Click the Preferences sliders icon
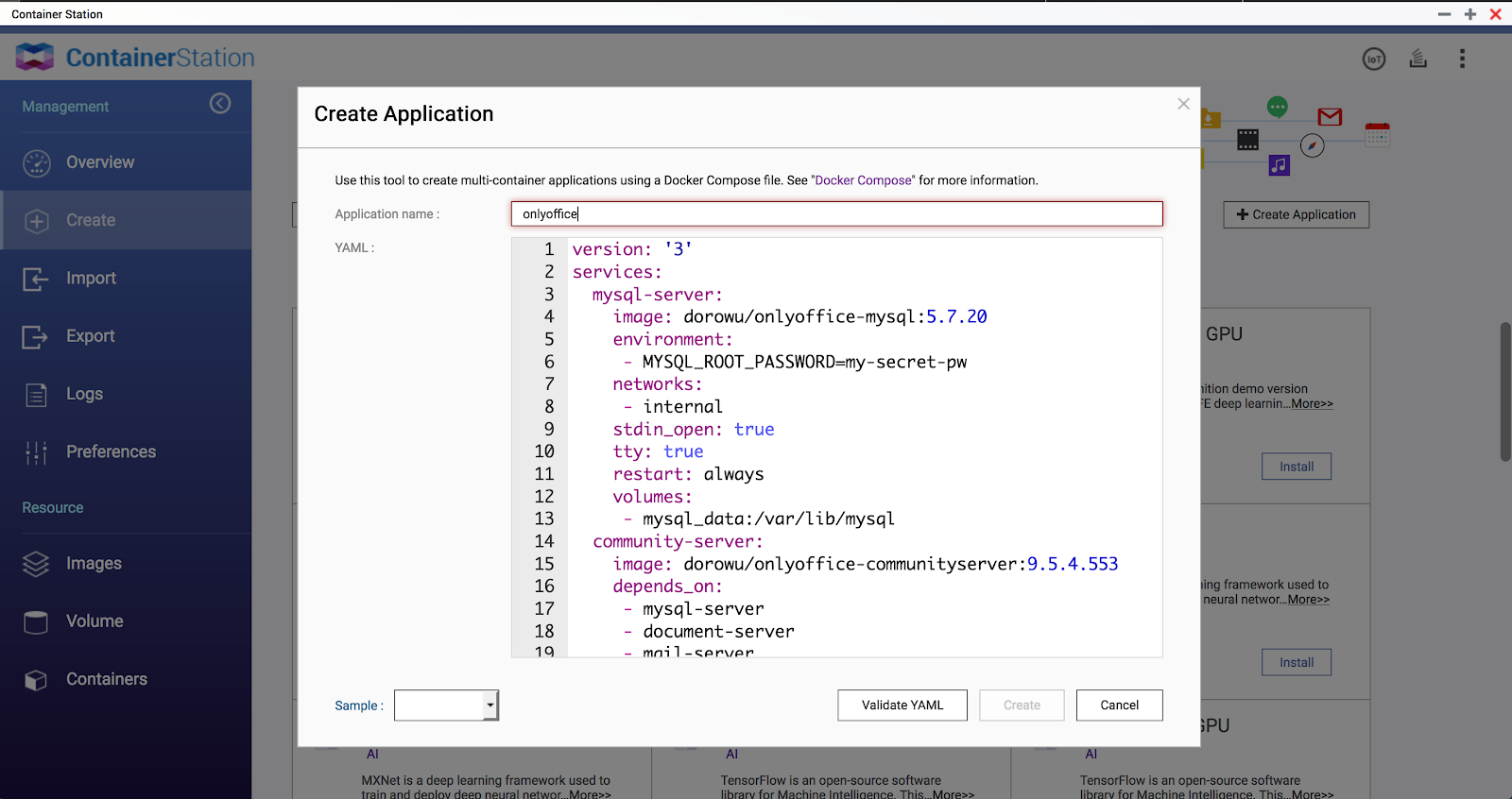Image resolution: width=1512 pixels, height=799 pixels. click(x=36, y=452)
